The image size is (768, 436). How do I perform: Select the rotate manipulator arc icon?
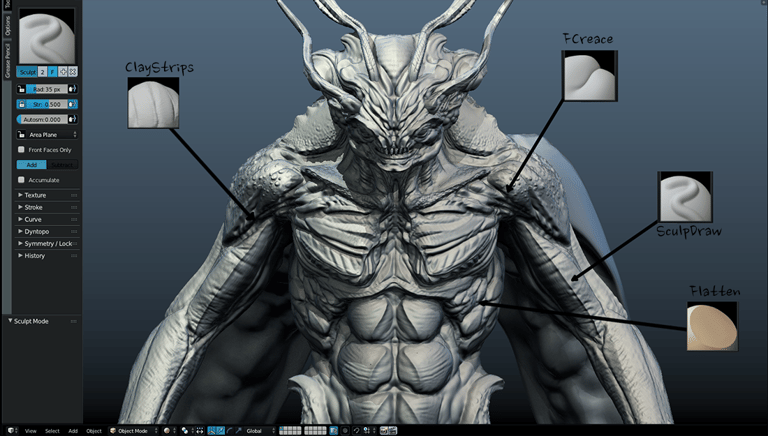230,431
